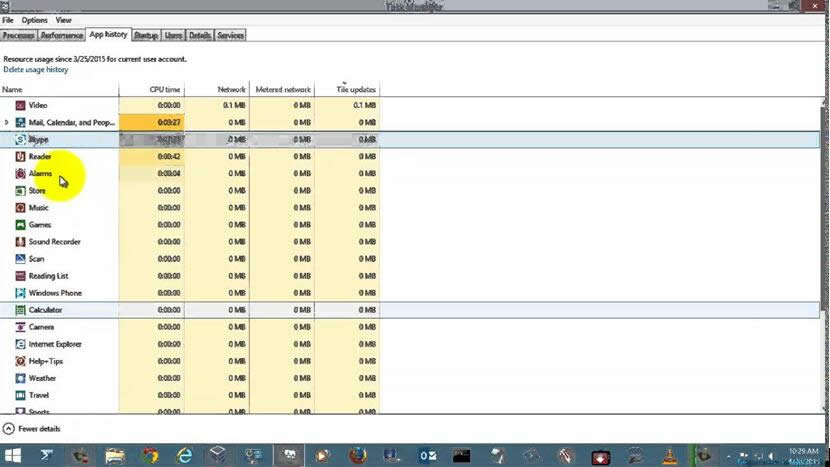Select the Sound Recorder row
Viewport: 830px width, 467px height.
point(54,242)
